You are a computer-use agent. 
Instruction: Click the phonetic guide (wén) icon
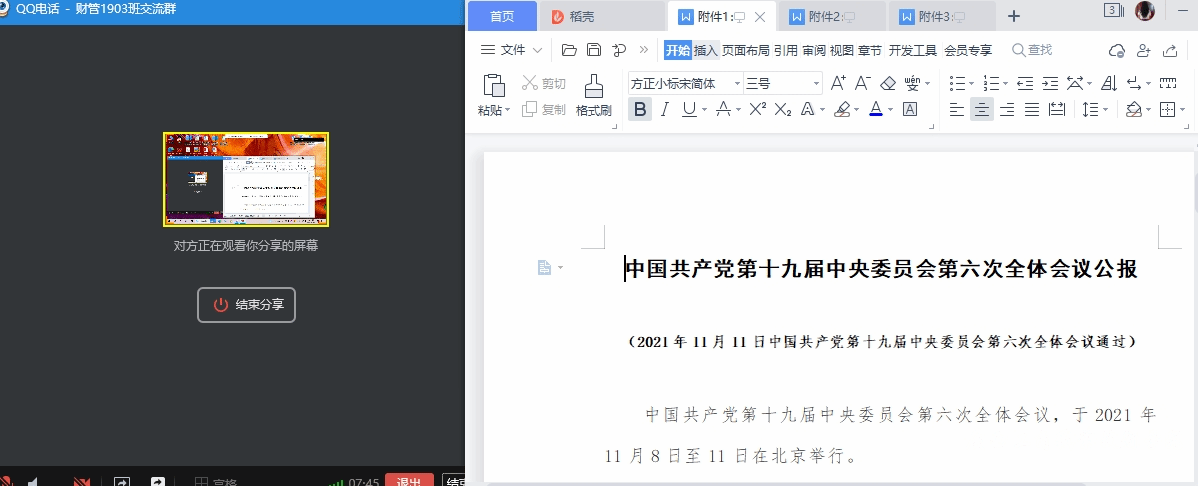912,83
